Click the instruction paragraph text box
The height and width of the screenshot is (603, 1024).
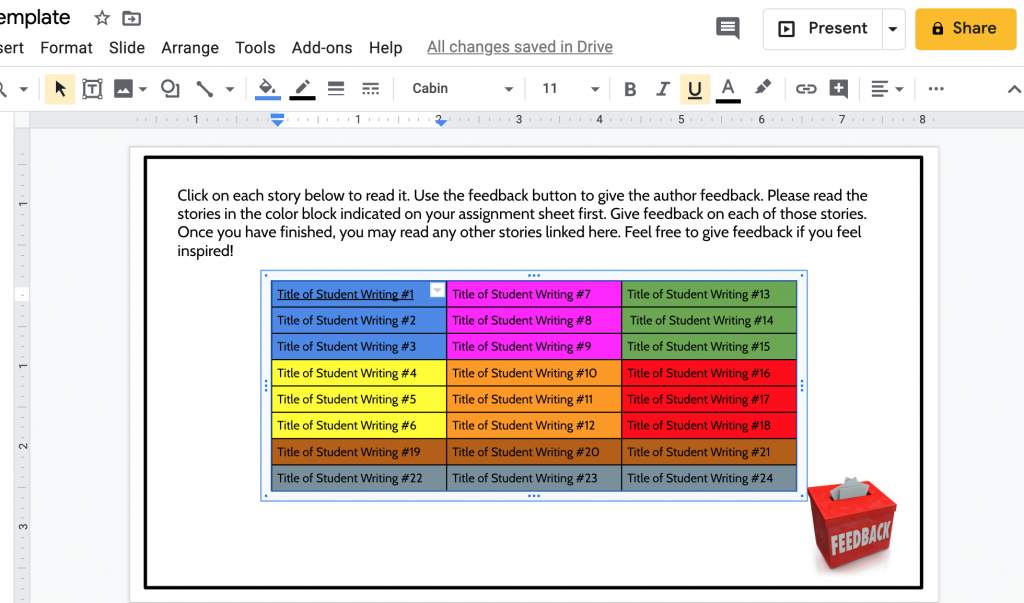tap(522, 223)
